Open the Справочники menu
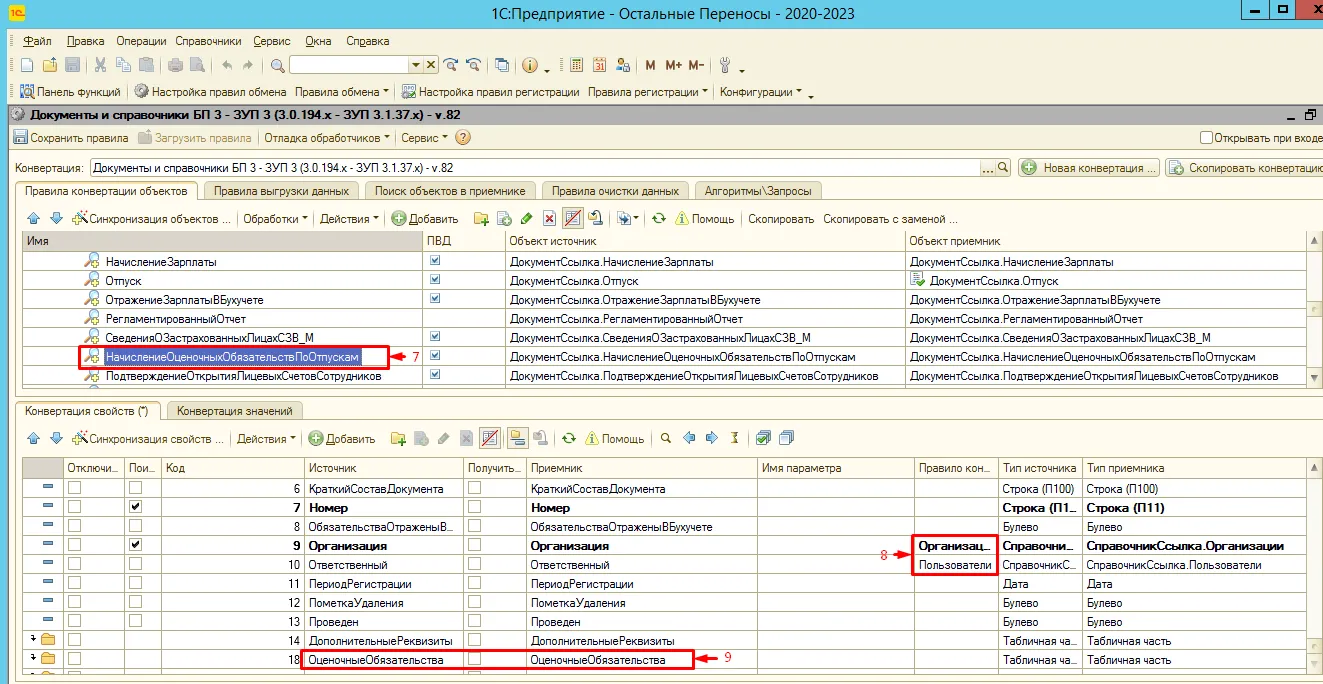 click(x=208, y=41)
